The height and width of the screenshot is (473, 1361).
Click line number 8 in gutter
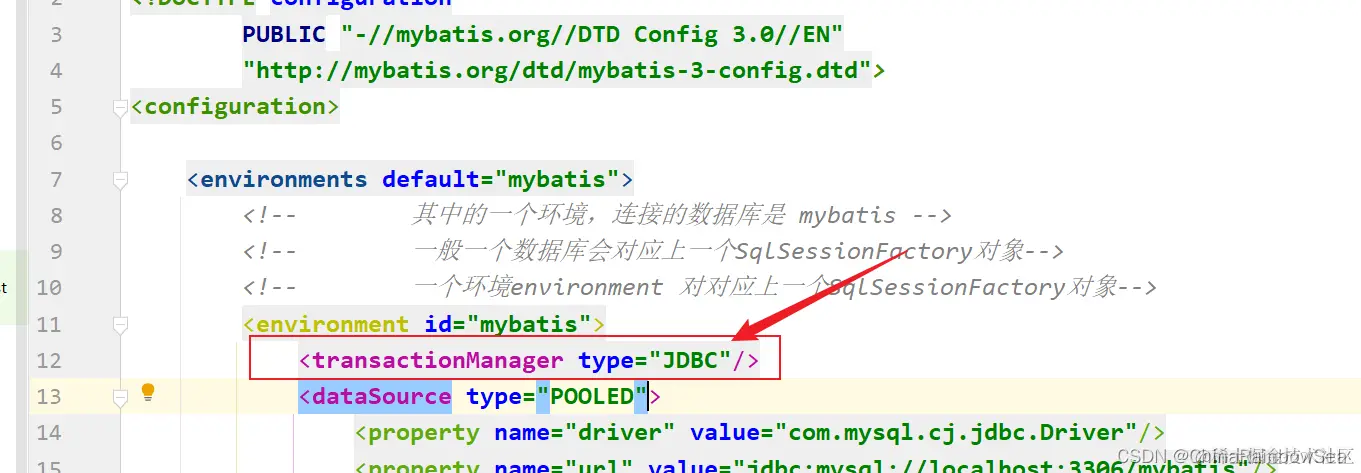(x=56, y=216)
